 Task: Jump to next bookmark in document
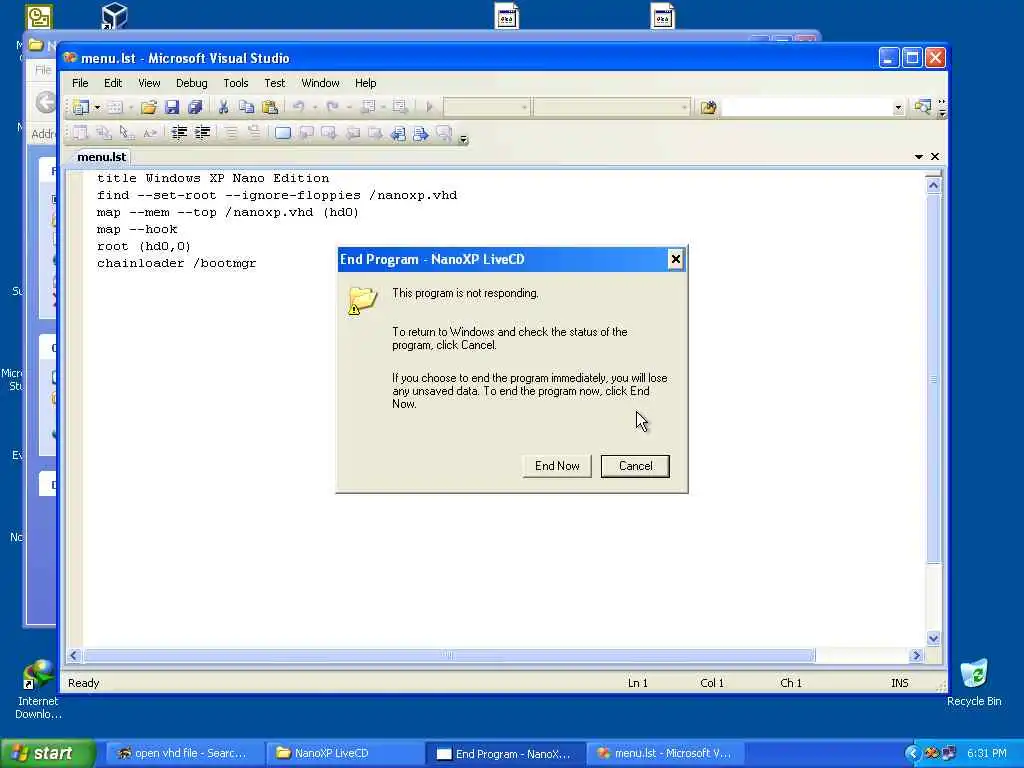(421, 134)
